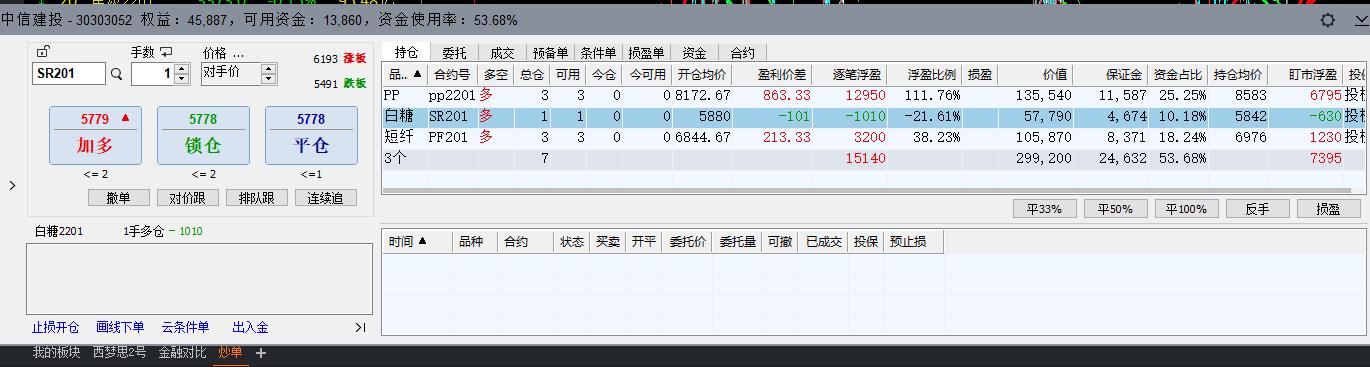The width and height of the screenshot is (1370, 367).
Task: Click the 平50% button
Action: point(1115,209)
